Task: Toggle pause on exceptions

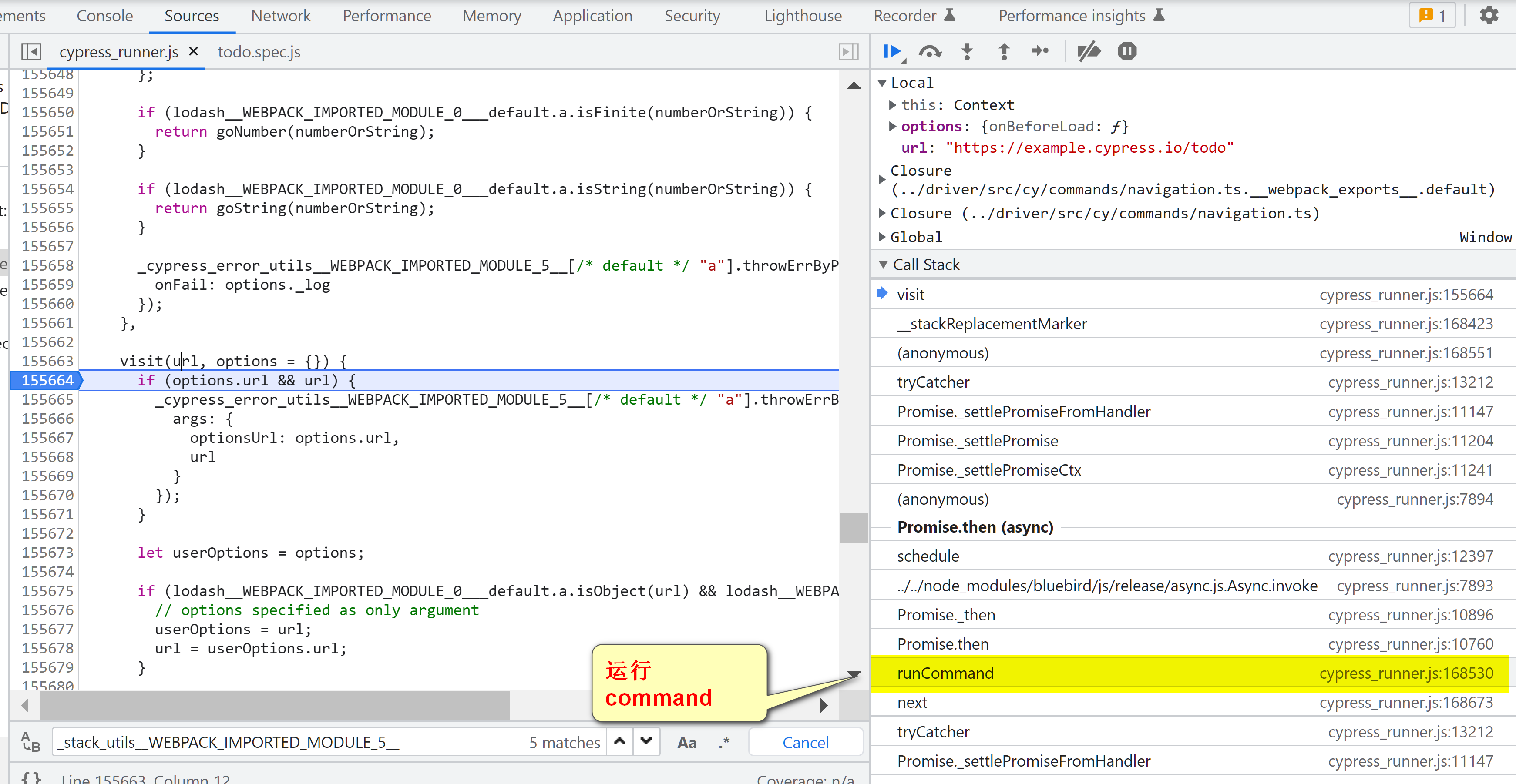Action: point(1126,52)
